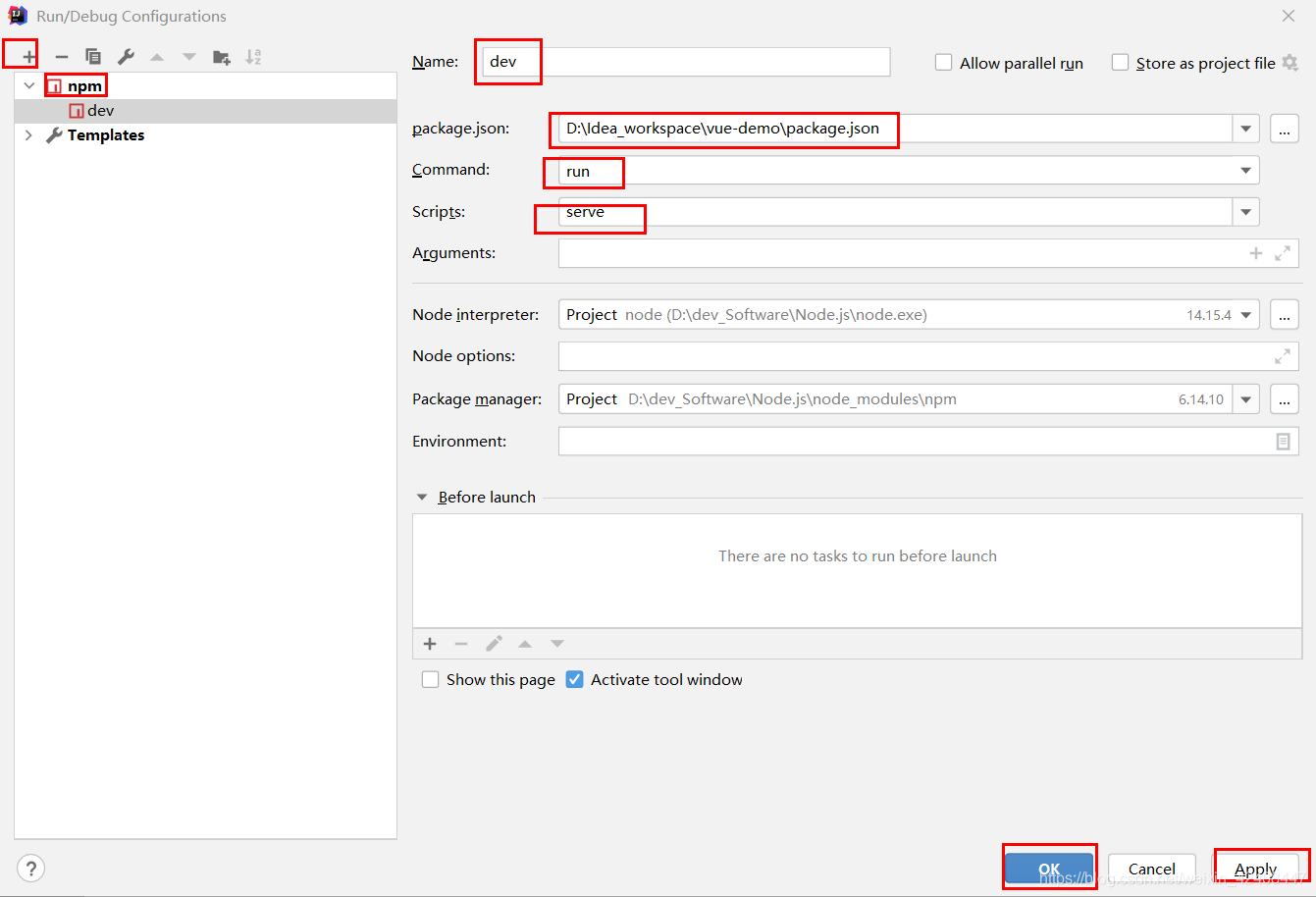
Task: Click the IntelliJ logo in the title bar
Action: coord(18,16)
